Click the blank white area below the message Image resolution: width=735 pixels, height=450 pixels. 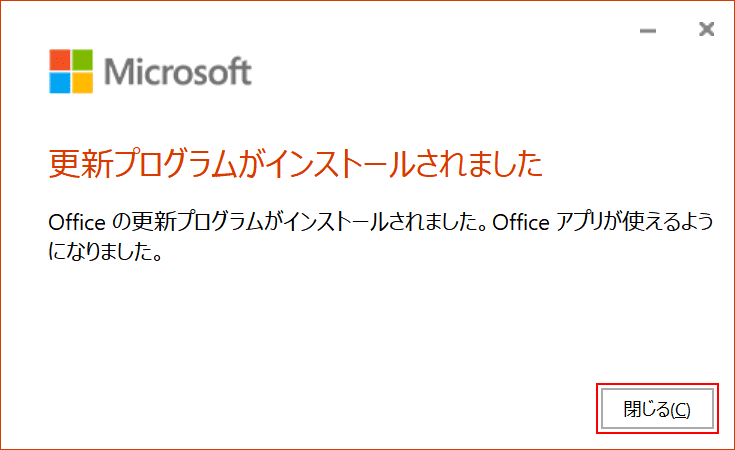(300, 330)
